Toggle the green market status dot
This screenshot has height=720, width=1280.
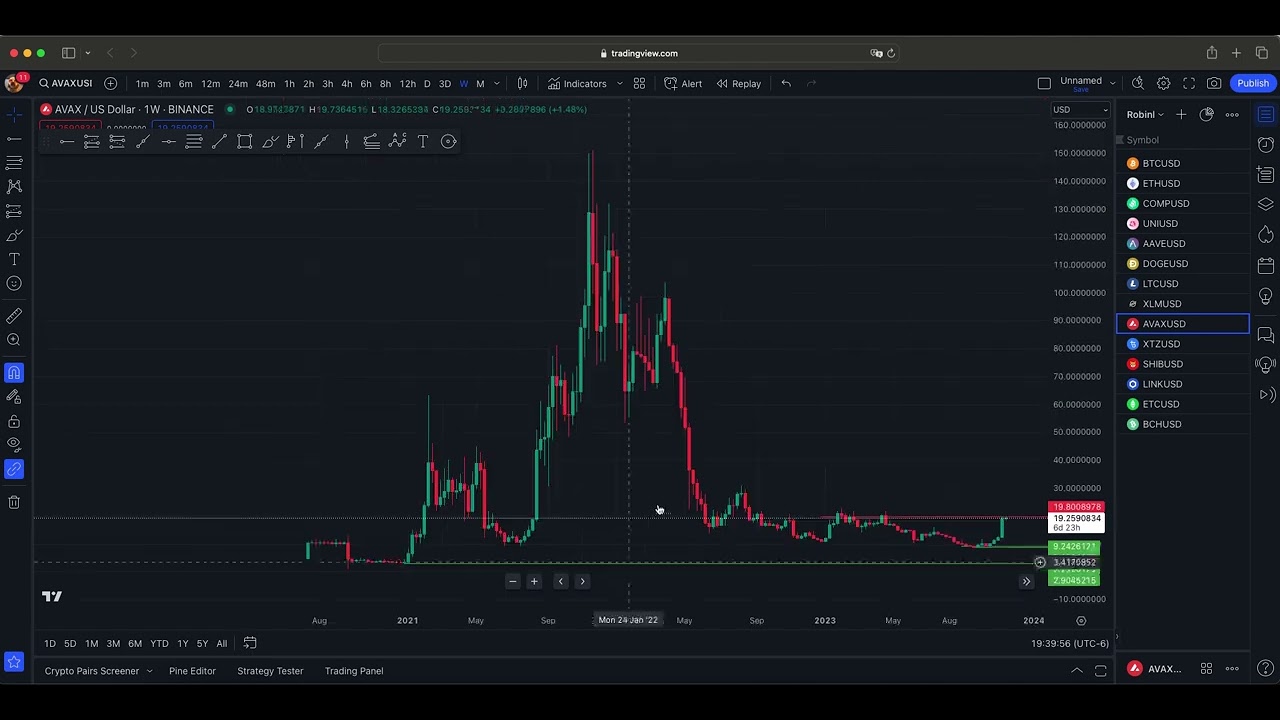point(230,109)
